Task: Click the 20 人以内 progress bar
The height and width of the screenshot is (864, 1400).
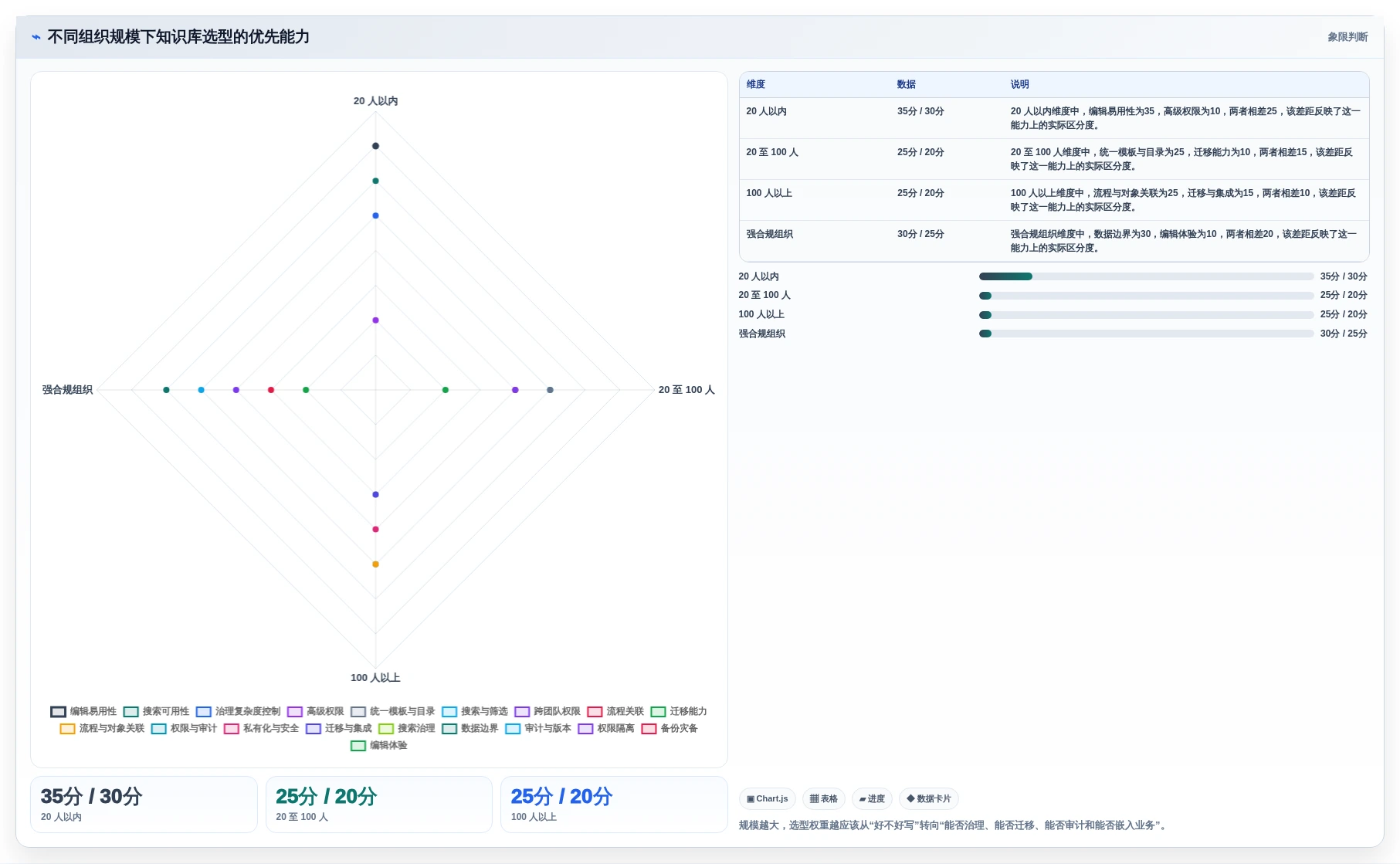Action: [x=1146, y=276]
